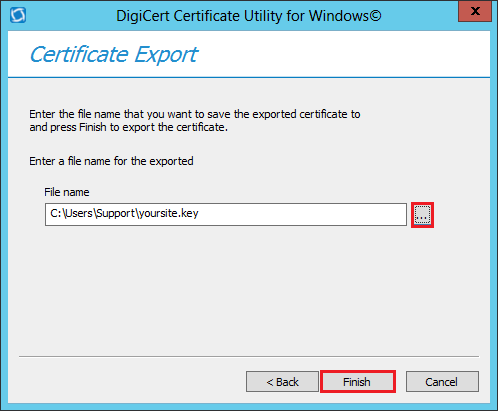
Task: Click the 'Enter a file name for the exported' text
Action: pyautogui.click(x=111, y=161)
